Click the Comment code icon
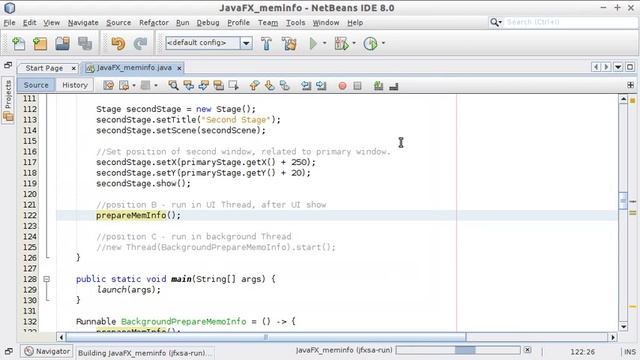Image resolution: width=640 pixels, height=360 pixels. [378, 86]
